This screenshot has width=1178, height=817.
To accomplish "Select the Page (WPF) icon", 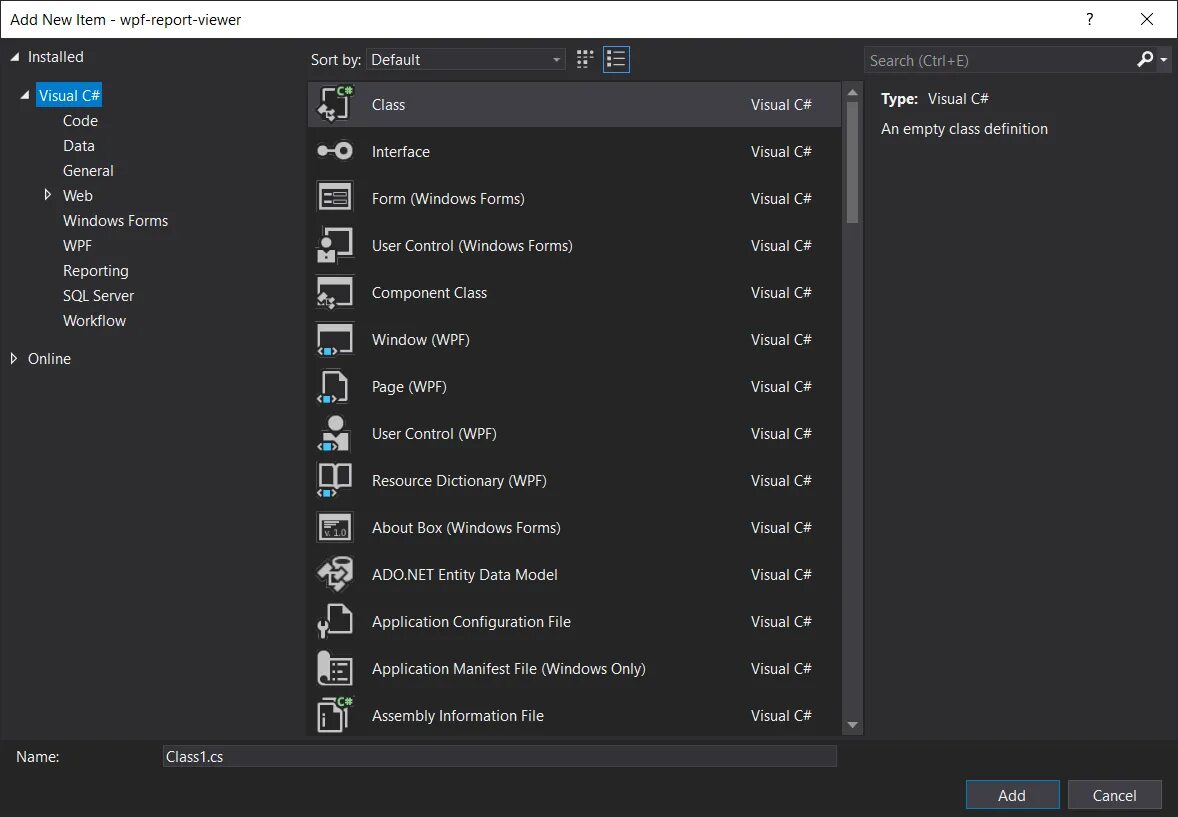I will click(335, 386).
